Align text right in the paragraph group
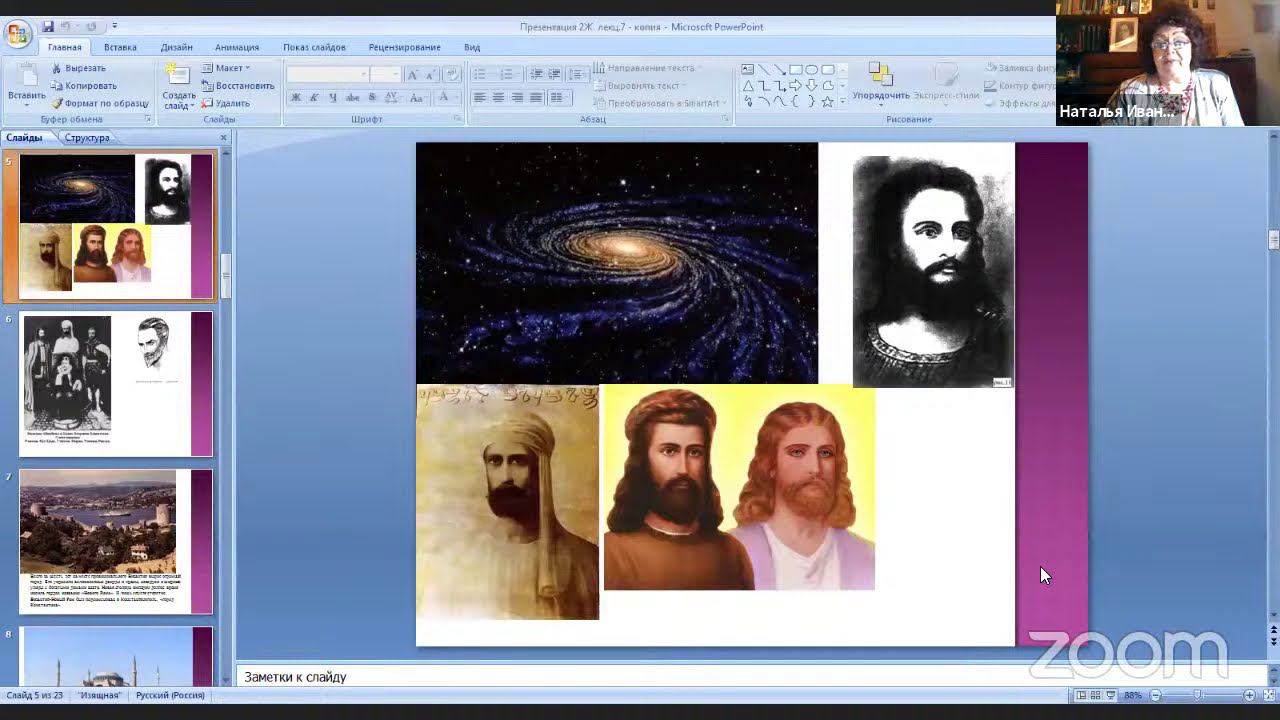Viewport: 1280px width, 720px height. [x=517, y=97]
